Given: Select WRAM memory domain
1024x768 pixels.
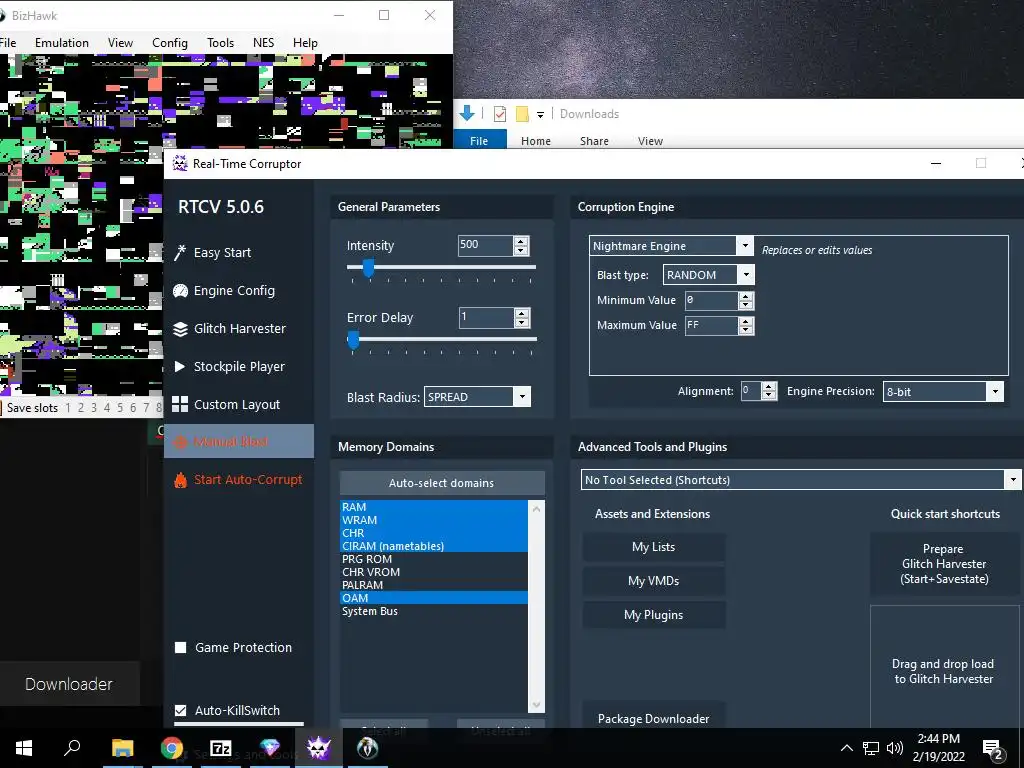Looking at the screenshot, I should click(434, 520).
